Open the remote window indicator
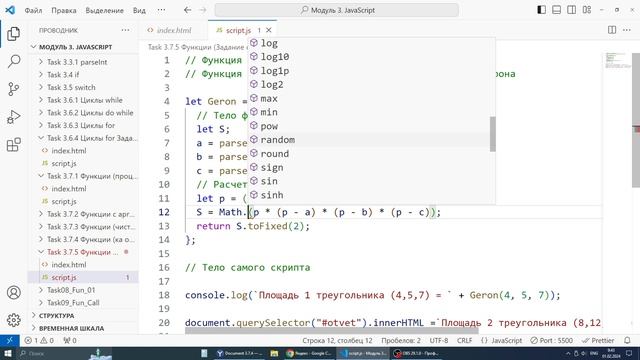640x360 pixels. click(9, 340)
